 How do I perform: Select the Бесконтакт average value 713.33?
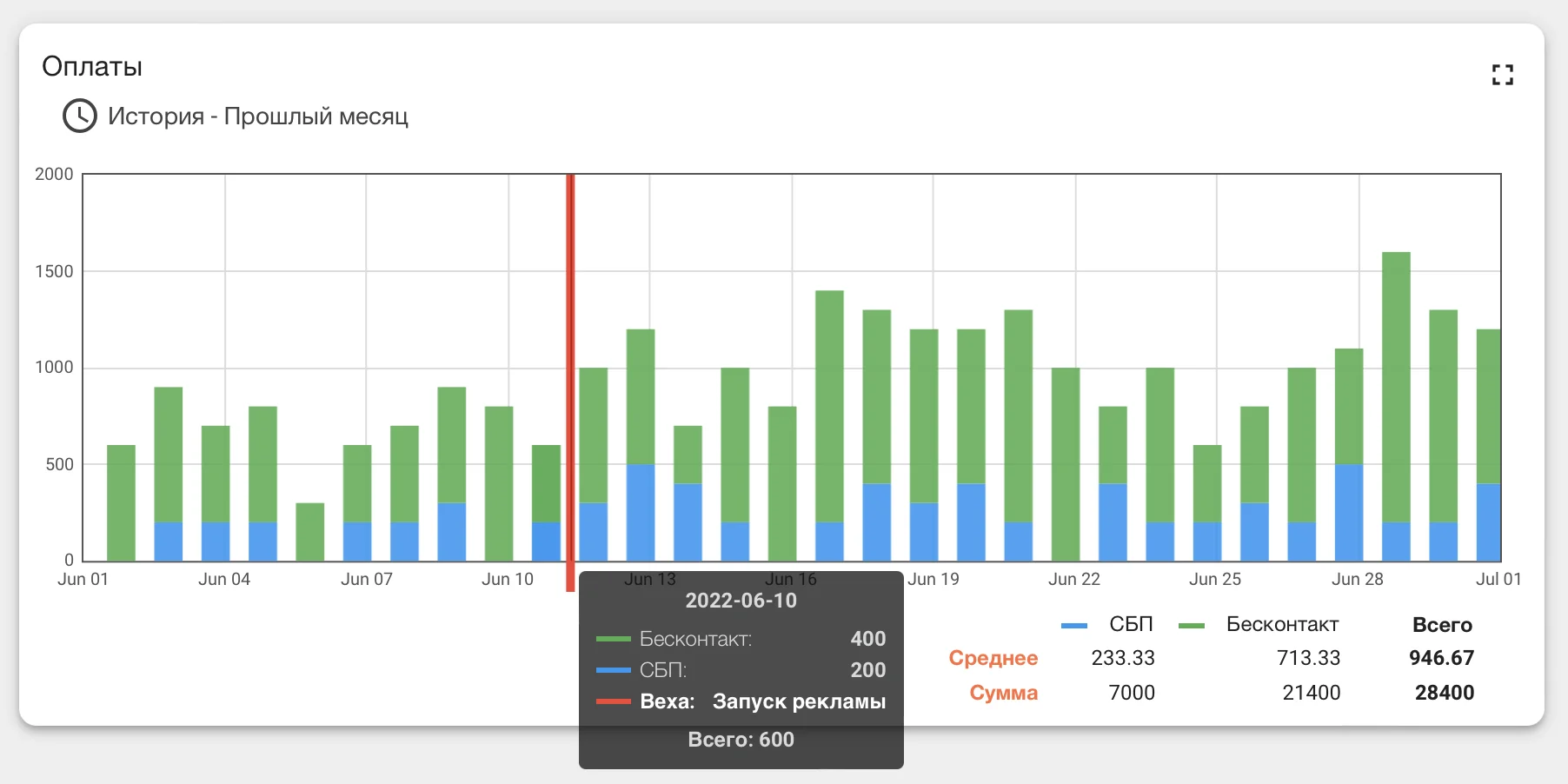pos(1308,658)
